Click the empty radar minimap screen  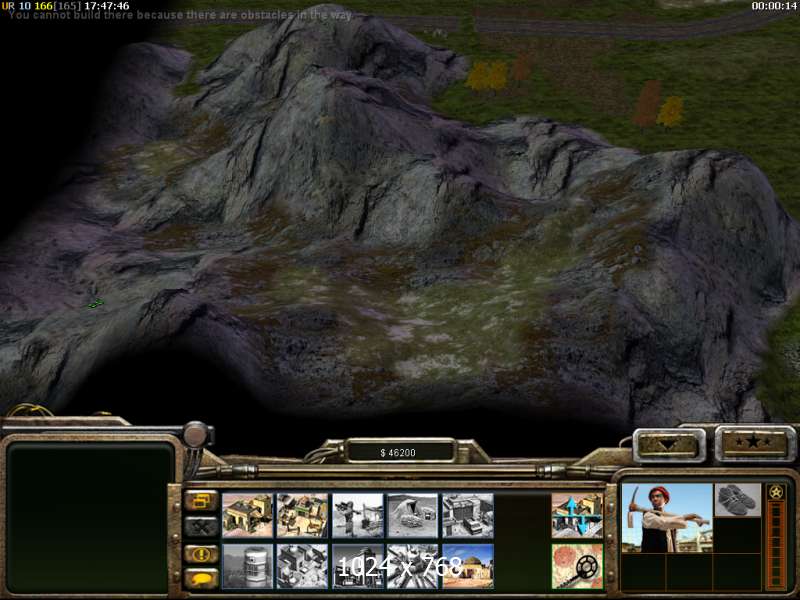[x=90, y=518]
